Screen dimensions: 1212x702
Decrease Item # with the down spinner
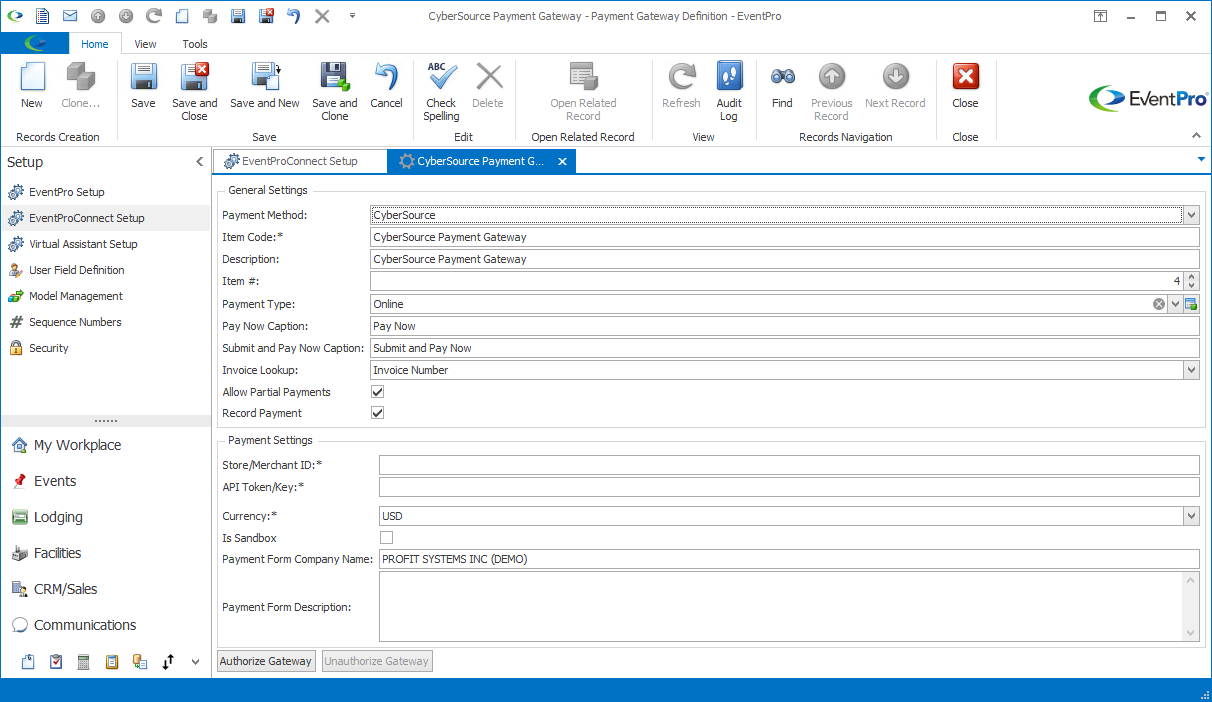coord(1192,287)
